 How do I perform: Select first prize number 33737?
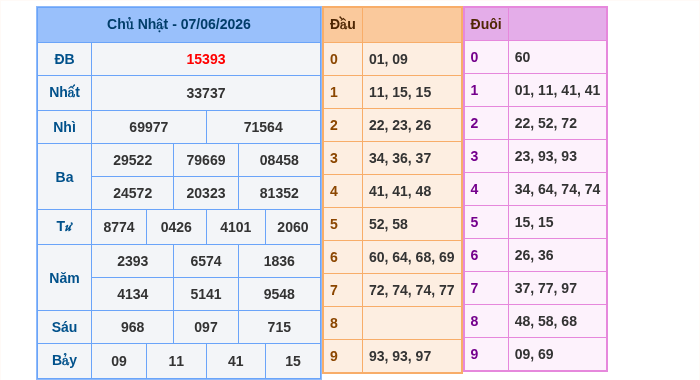pyautogui.click(x=206, y=93)
